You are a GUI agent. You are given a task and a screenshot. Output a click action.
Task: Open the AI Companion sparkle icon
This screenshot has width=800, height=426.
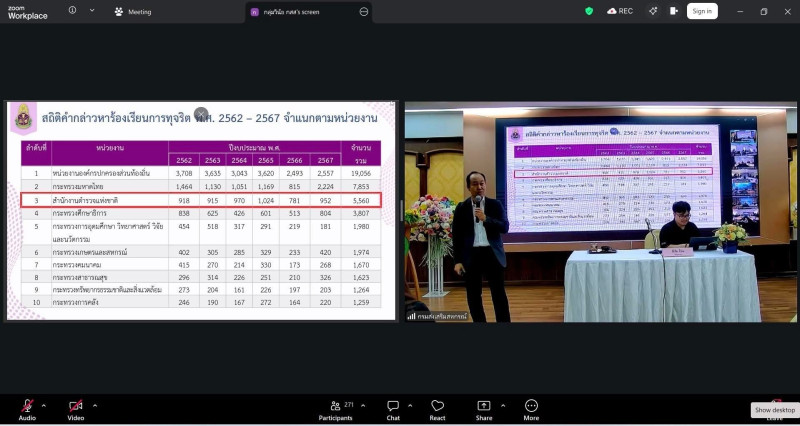pyautogui.click(x=652, y=11)
